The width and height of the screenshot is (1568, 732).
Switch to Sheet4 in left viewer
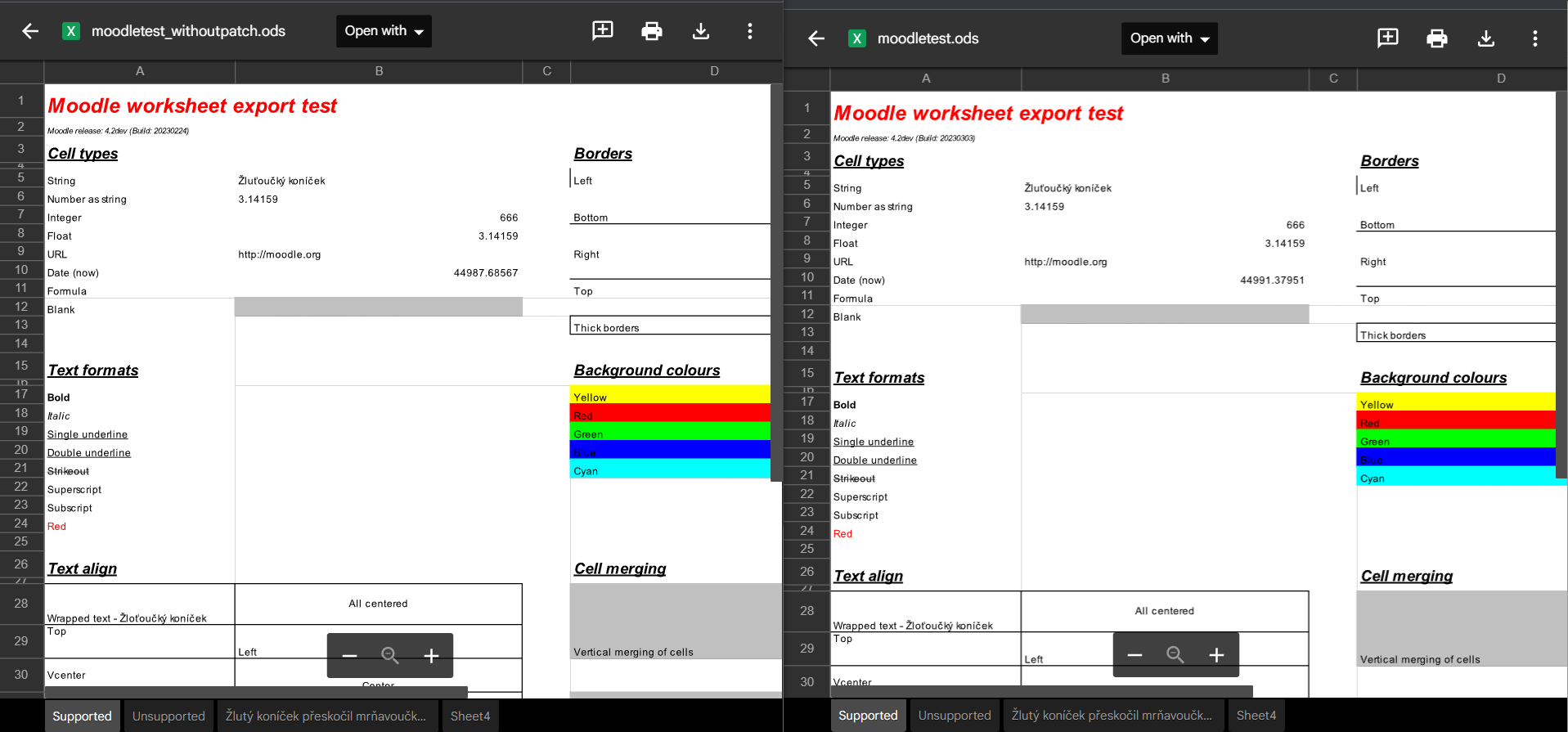click(470, 716)
